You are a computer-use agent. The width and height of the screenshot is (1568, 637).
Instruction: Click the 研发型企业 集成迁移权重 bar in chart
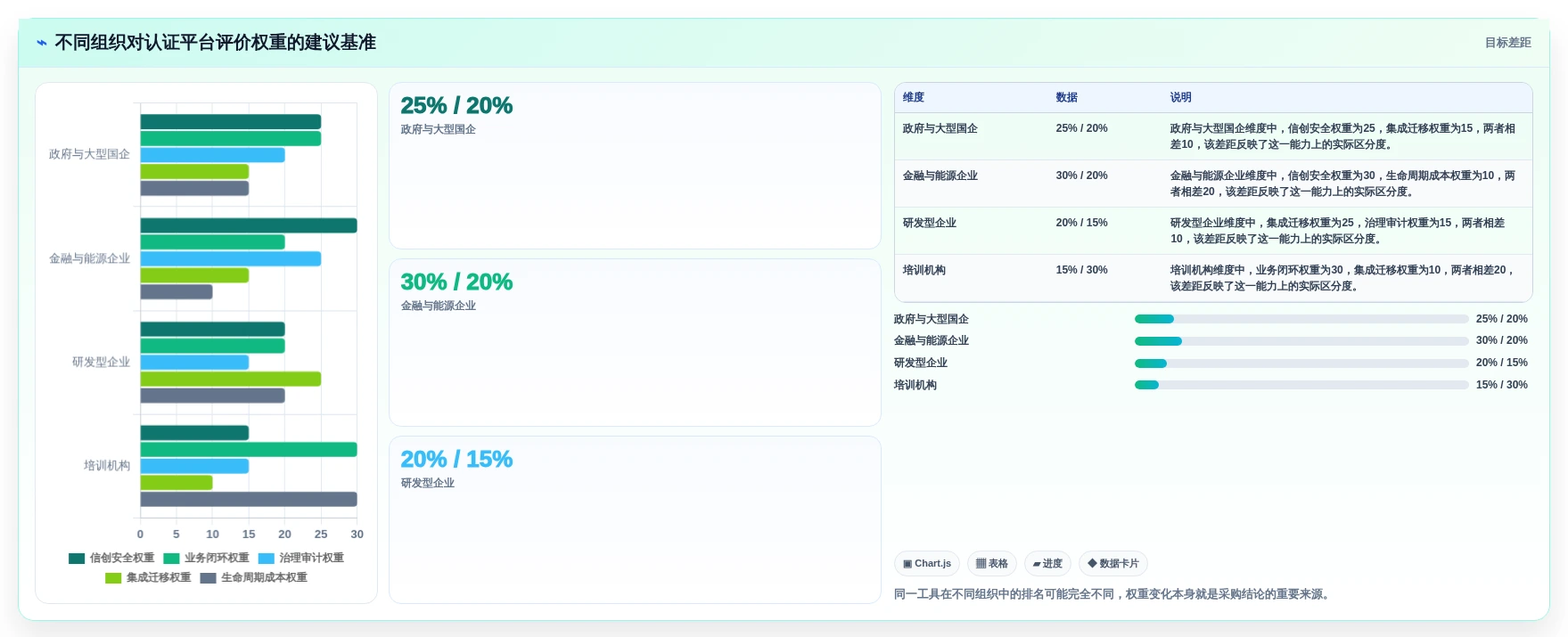click(x=231, y=379)
